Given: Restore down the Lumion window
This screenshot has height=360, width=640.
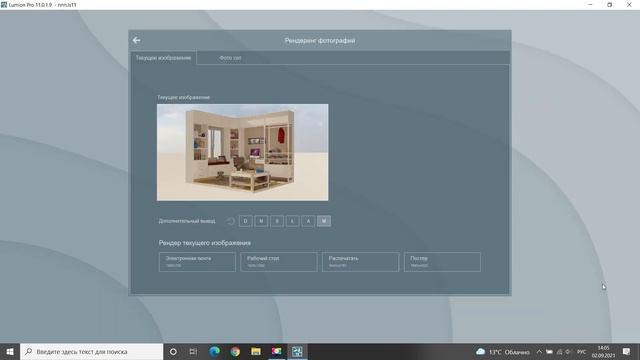Looking at the screenshot, I should click(609, 4).
